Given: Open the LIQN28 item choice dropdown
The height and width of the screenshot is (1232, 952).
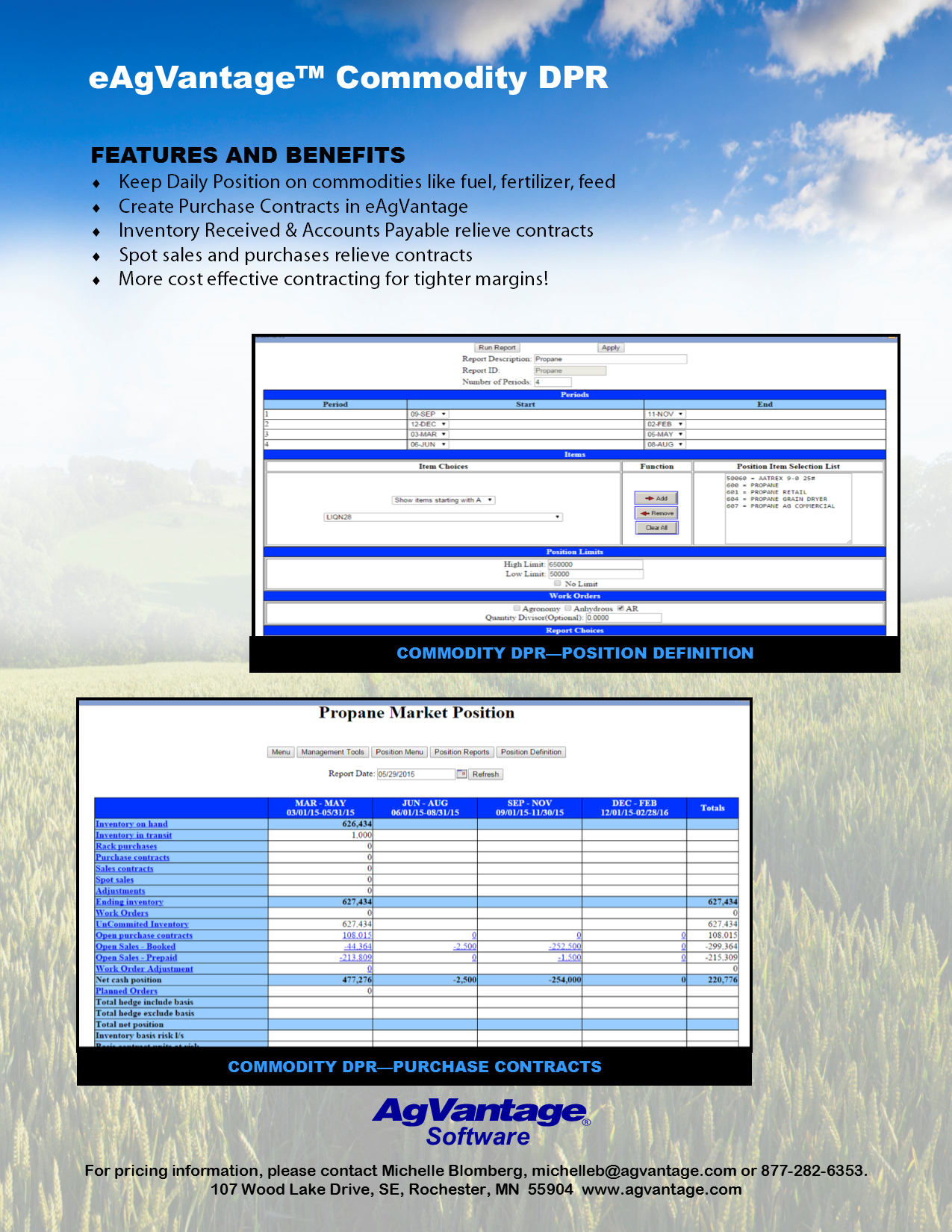Looking at the screenshot, I should [443, 517].
